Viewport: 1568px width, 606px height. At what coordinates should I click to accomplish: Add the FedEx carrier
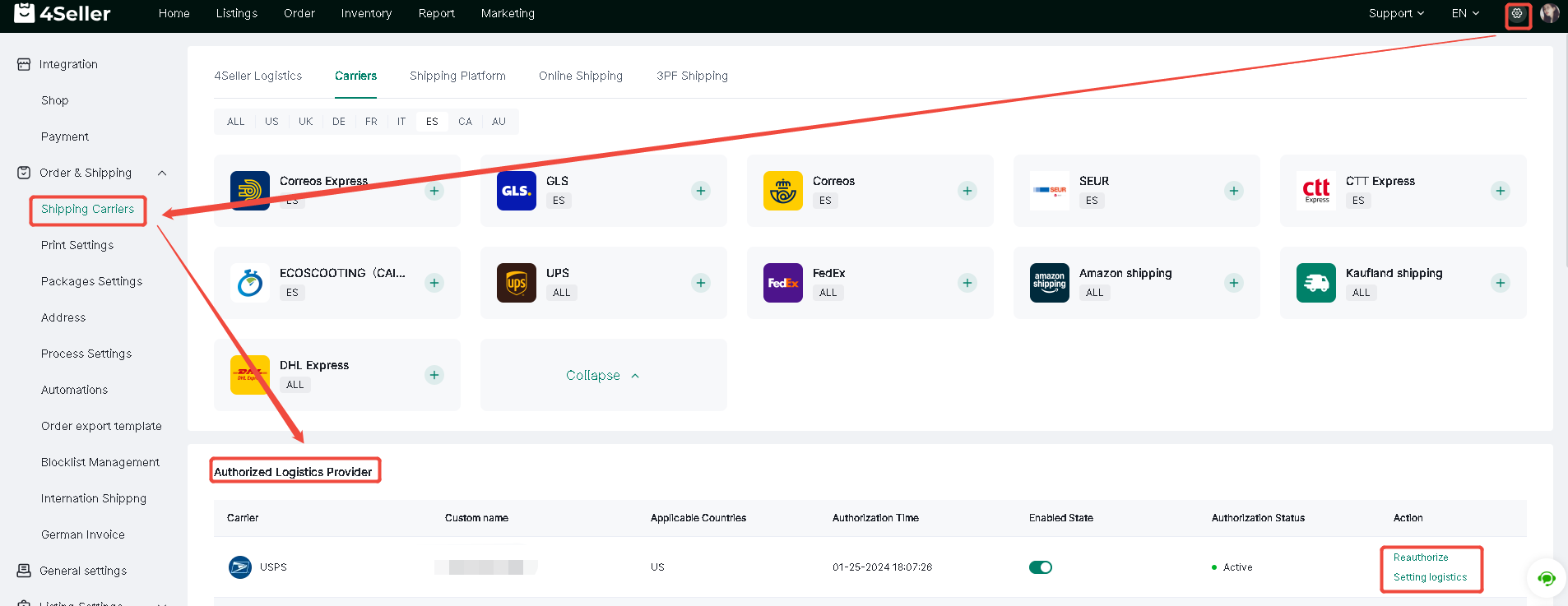pos(967,283)
